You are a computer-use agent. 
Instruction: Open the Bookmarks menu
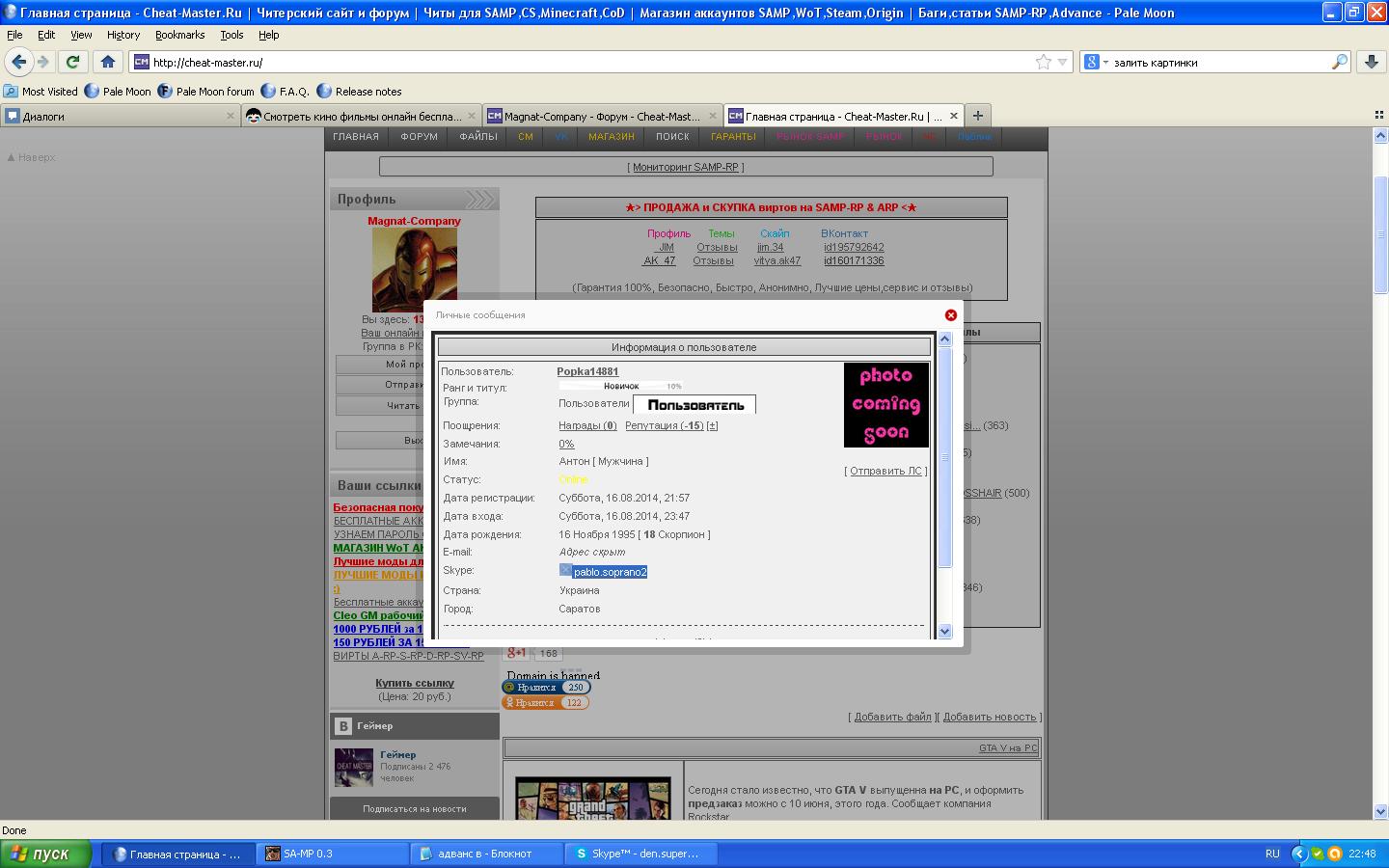coord(179,35)
